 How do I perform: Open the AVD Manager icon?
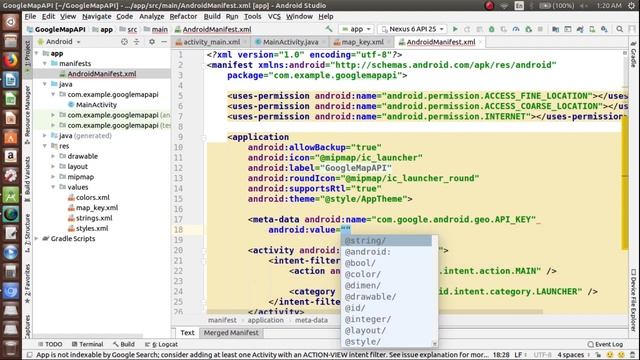click(x=592, y=29)
